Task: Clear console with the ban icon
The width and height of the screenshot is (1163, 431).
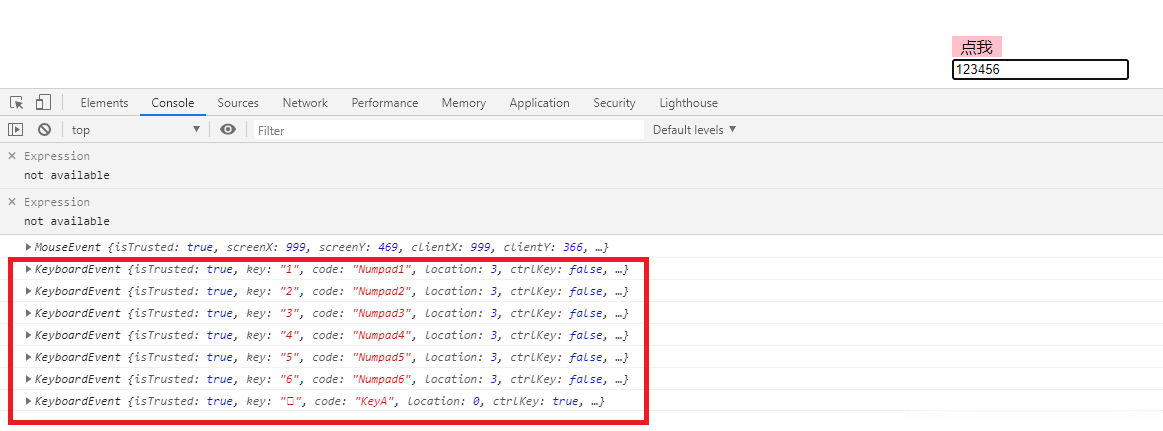Action: tap(44, 130)
